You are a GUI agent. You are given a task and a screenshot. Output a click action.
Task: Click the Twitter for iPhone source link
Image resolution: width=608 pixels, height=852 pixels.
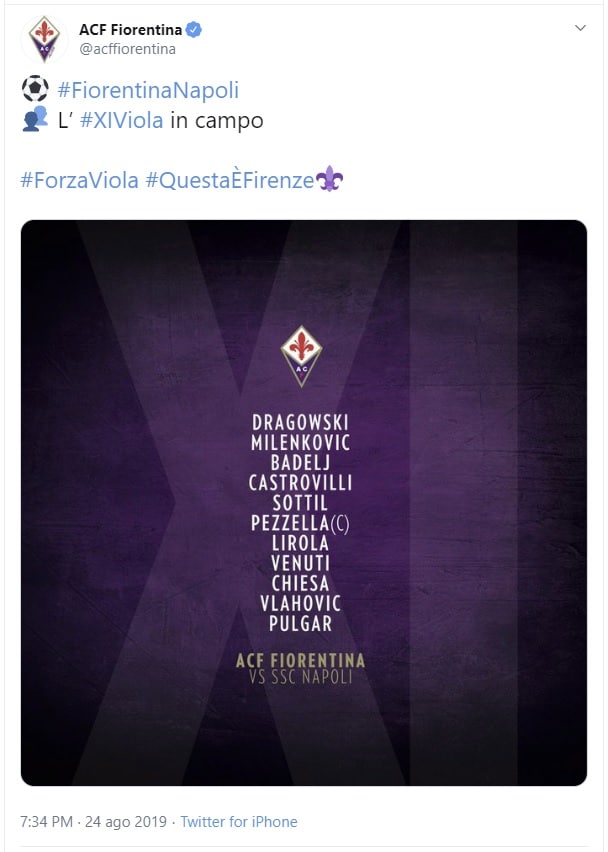(x=238, y=822)
